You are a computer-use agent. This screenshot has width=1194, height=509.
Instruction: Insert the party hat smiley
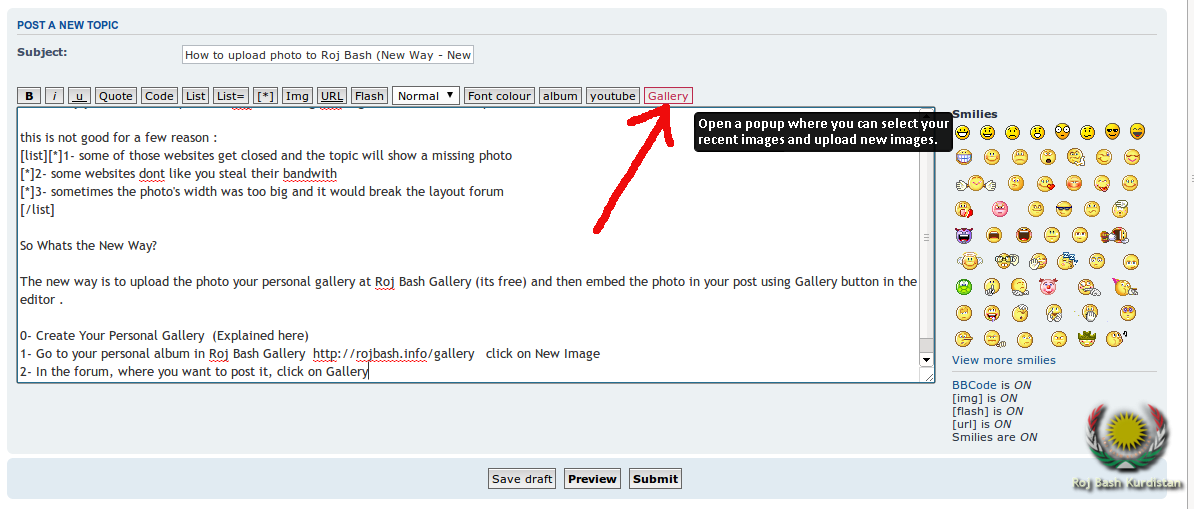pos(1120,287)
